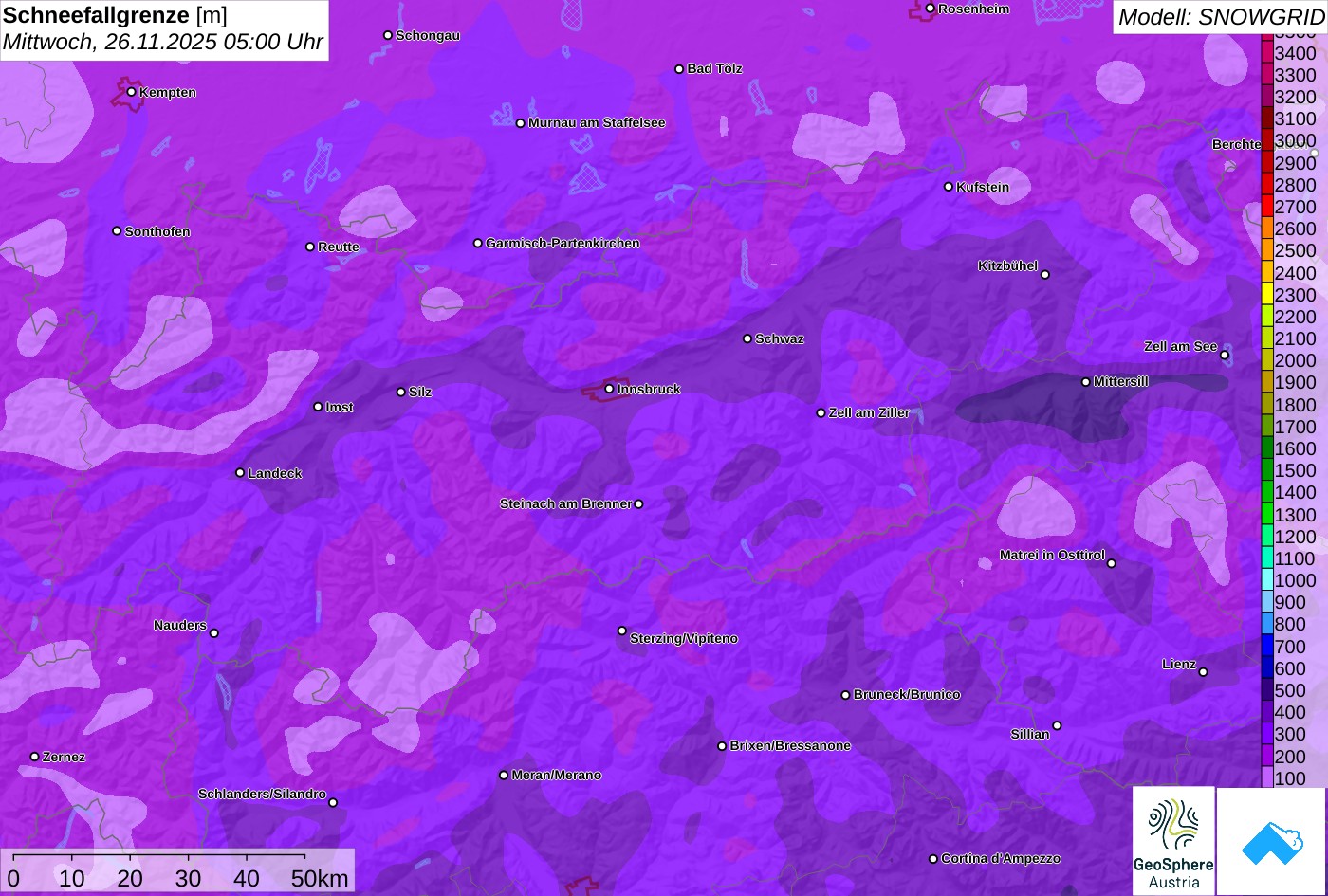
Task: Select the 0 label on scale bar
Action: 13,879
